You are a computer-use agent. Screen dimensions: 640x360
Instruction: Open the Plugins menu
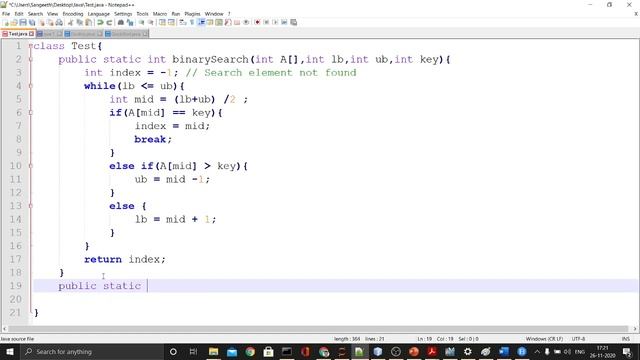coord(192,14)
